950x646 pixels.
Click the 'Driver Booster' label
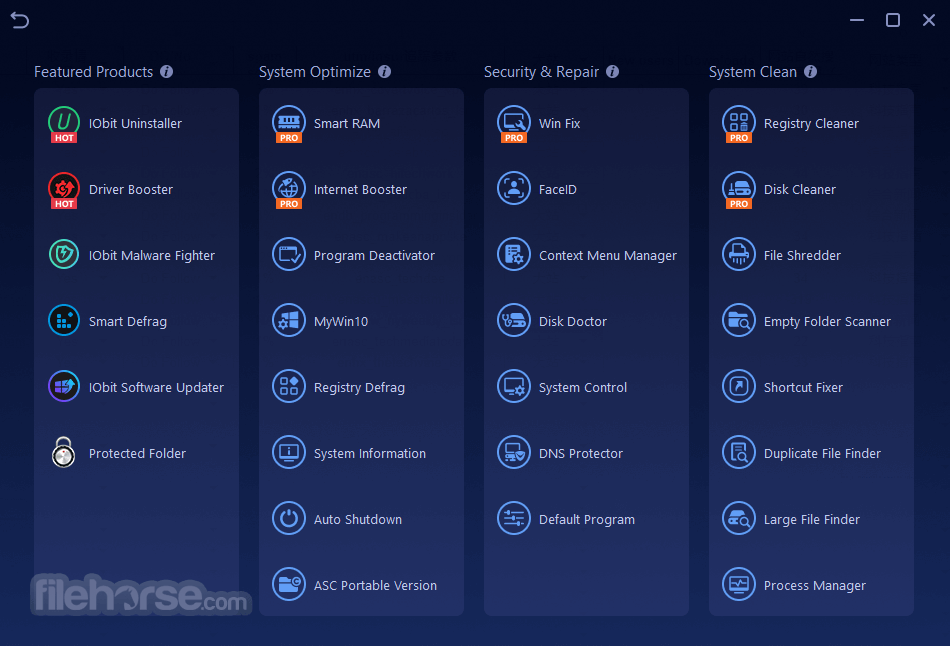(131, 190)
